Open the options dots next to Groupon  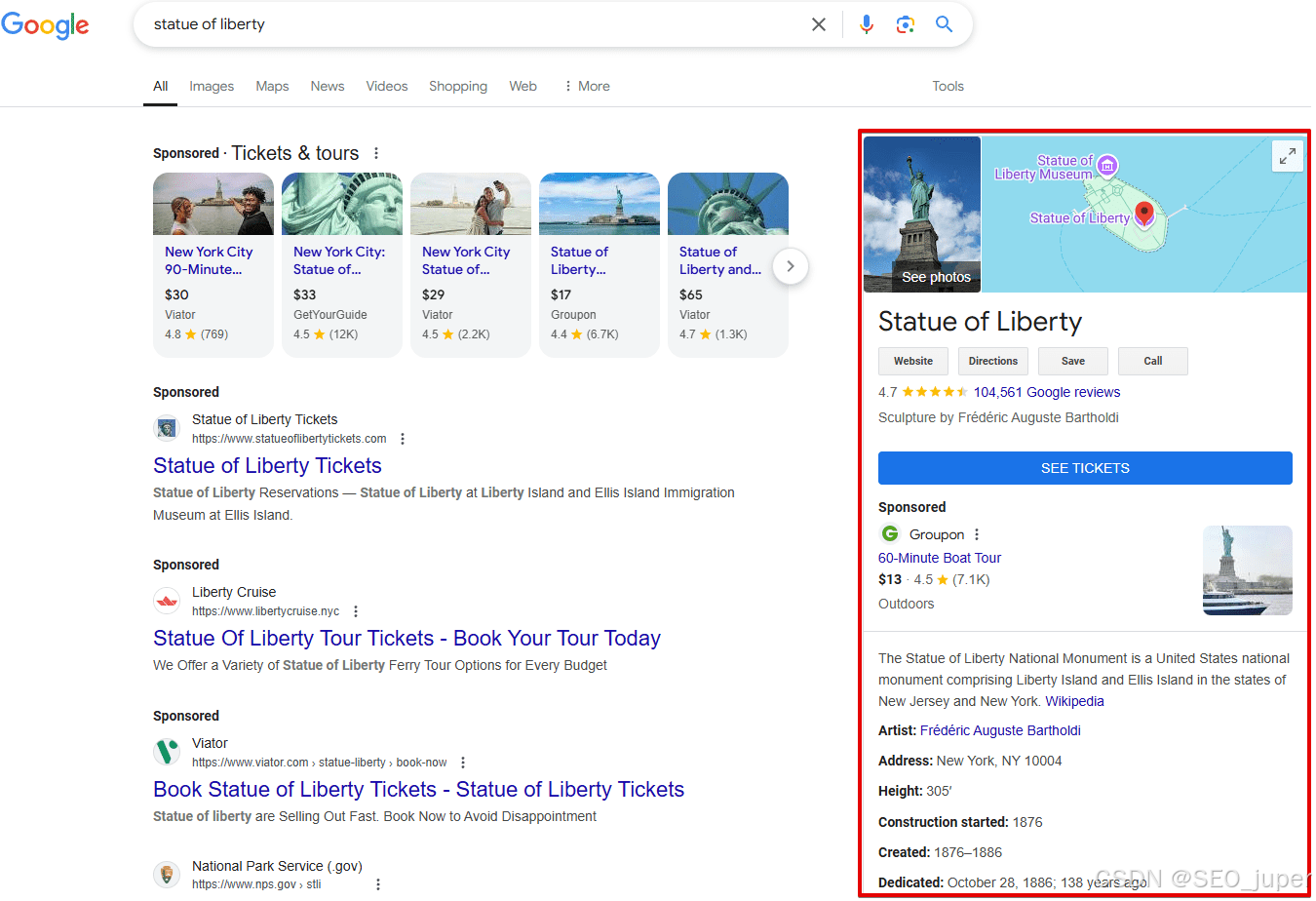pos(977,534)
